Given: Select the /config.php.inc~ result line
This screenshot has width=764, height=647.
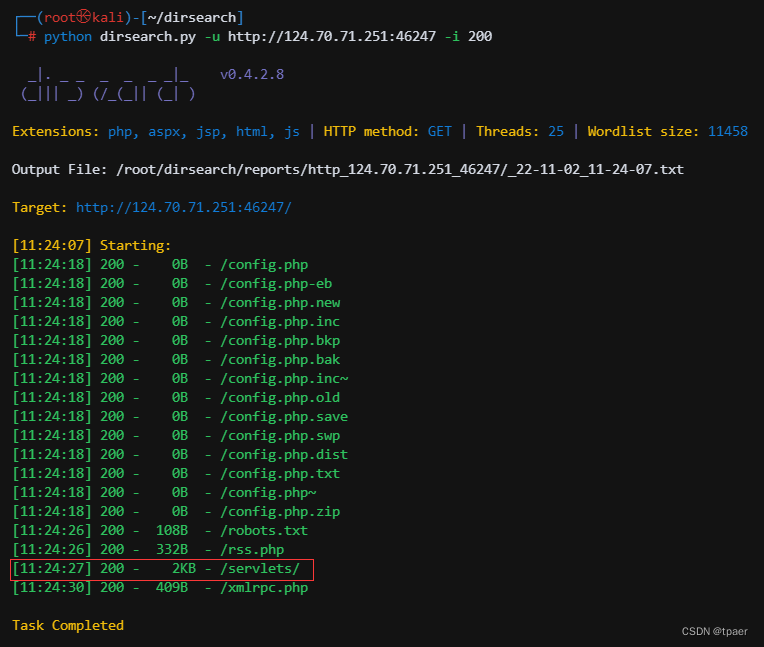Looking at the screenshot, I should 180,379.
